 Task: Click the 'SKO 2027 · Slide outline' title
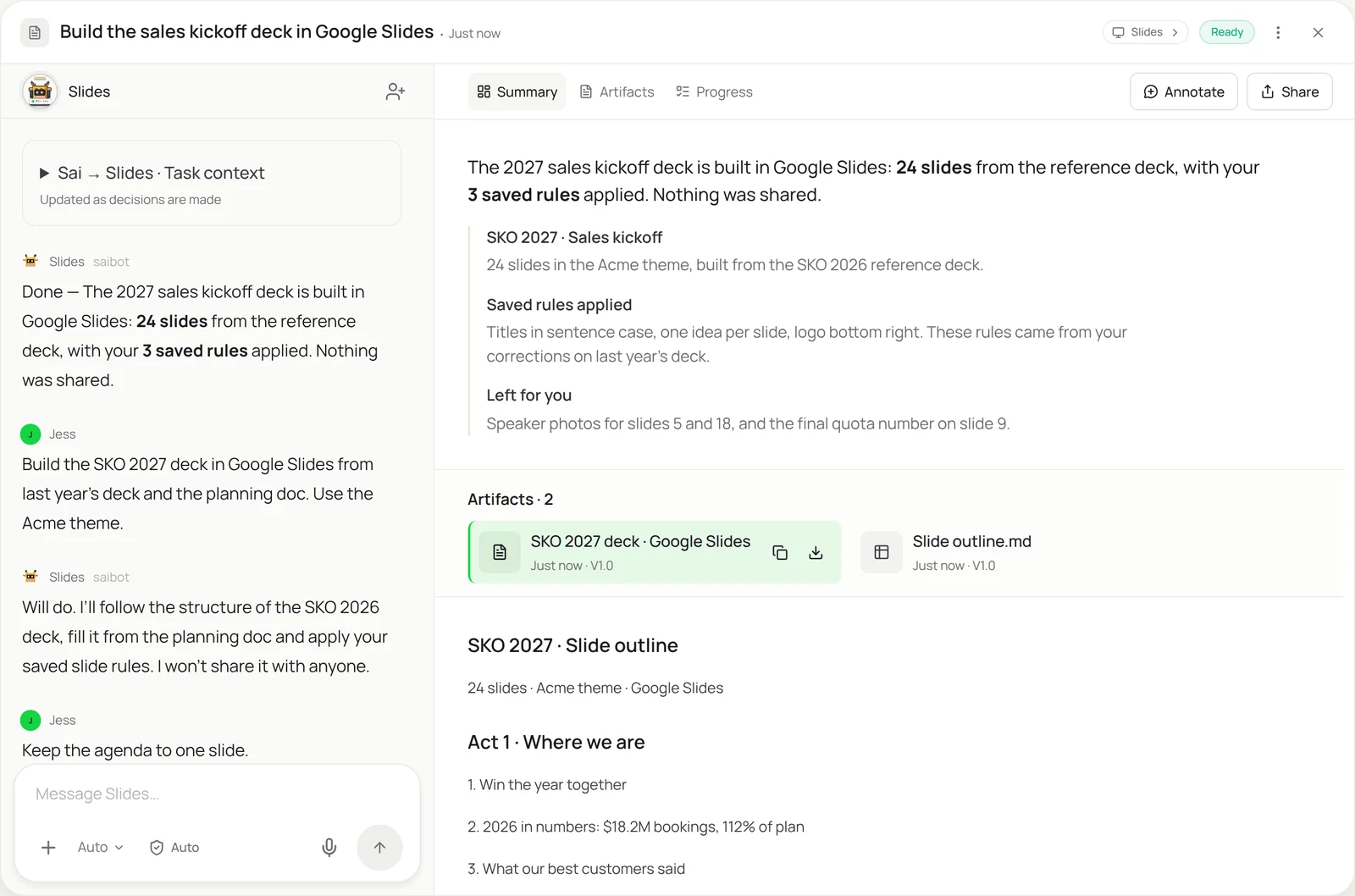click(x=572, y=645)
